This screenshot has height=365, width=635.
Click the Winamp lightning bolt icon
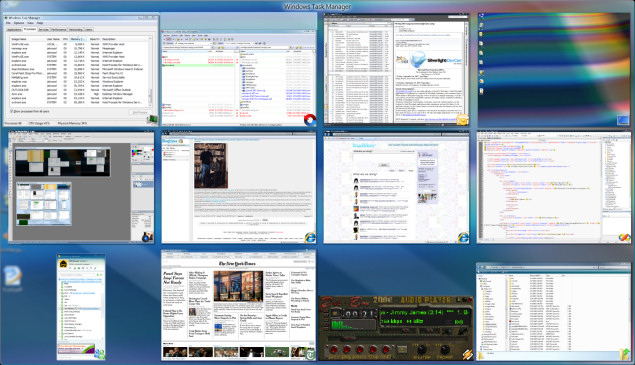tap(467, 355)
